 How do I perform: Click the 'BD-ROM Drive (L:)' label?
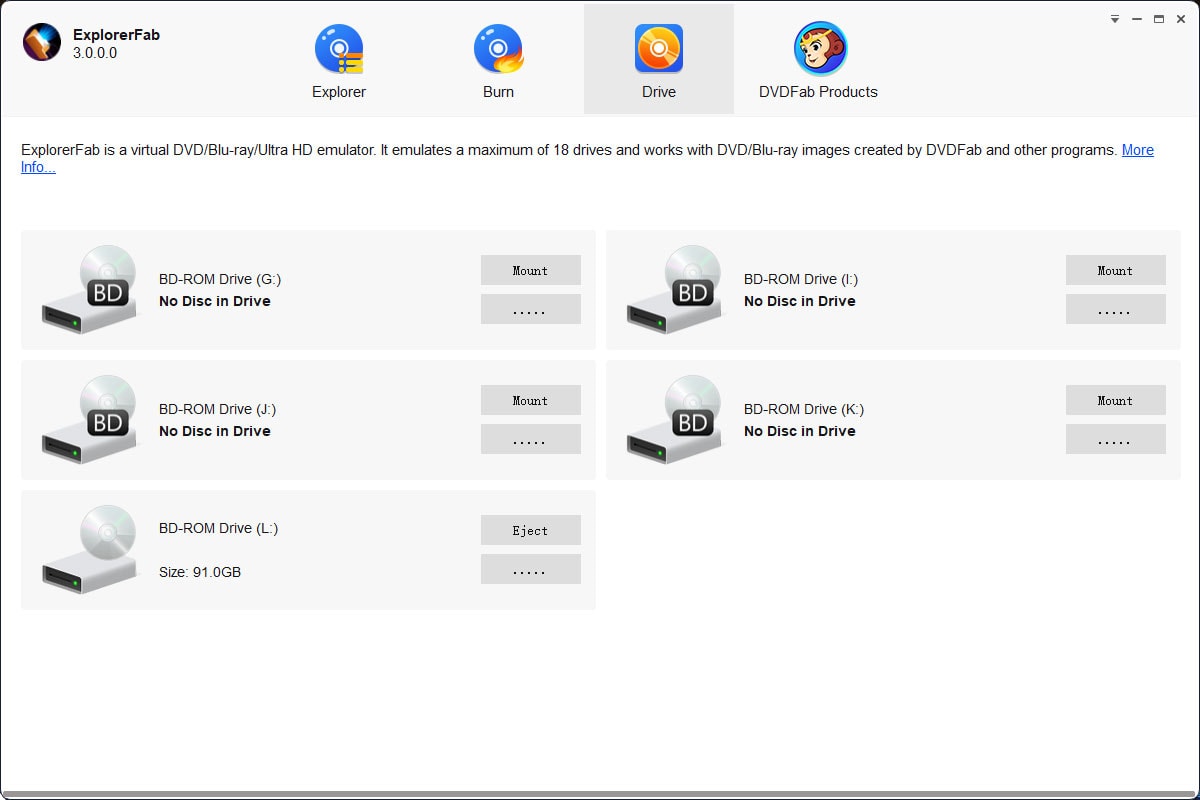tap(219, 528)
